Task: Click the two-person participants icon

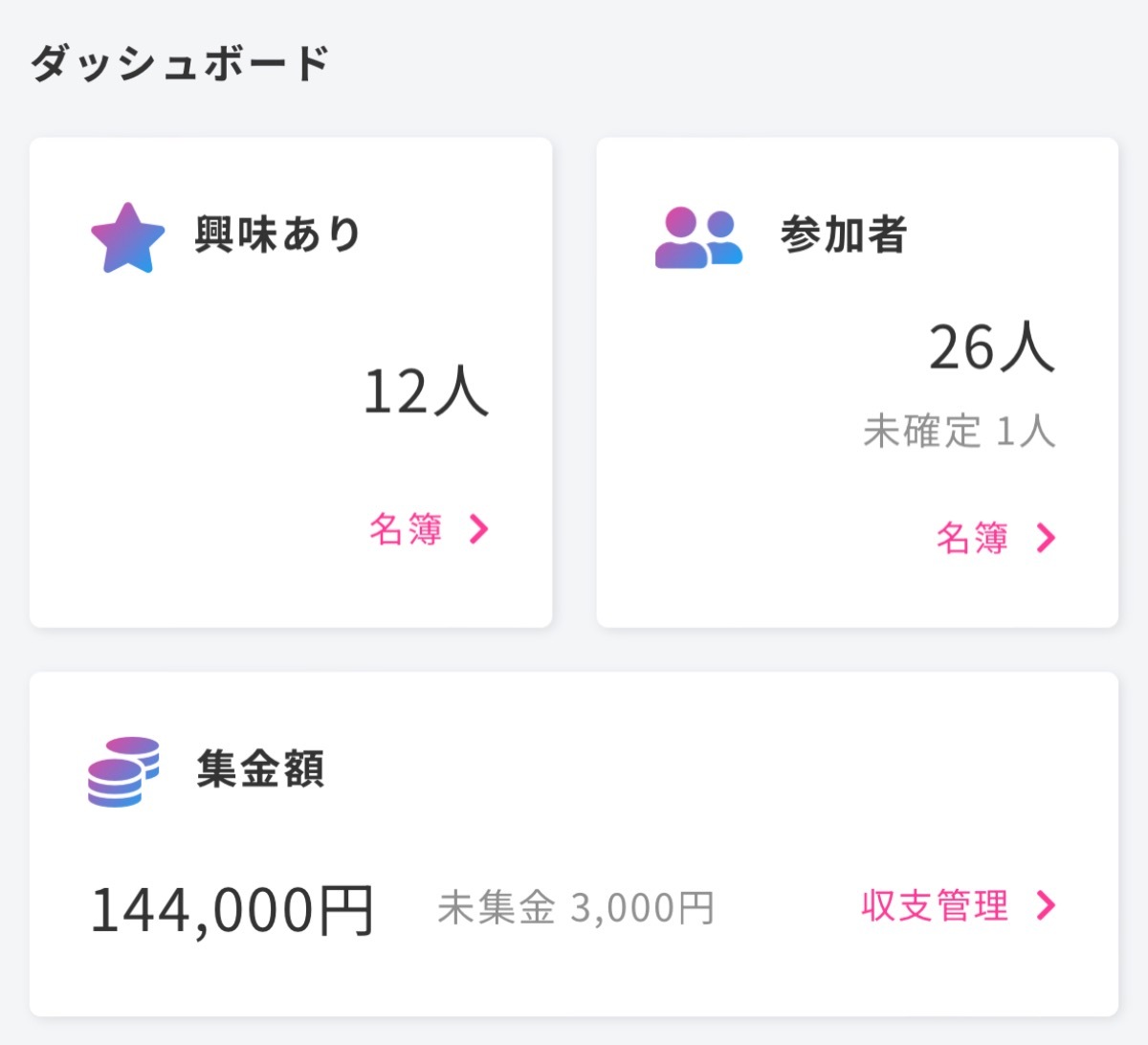Action: click(x=698, y=238)
